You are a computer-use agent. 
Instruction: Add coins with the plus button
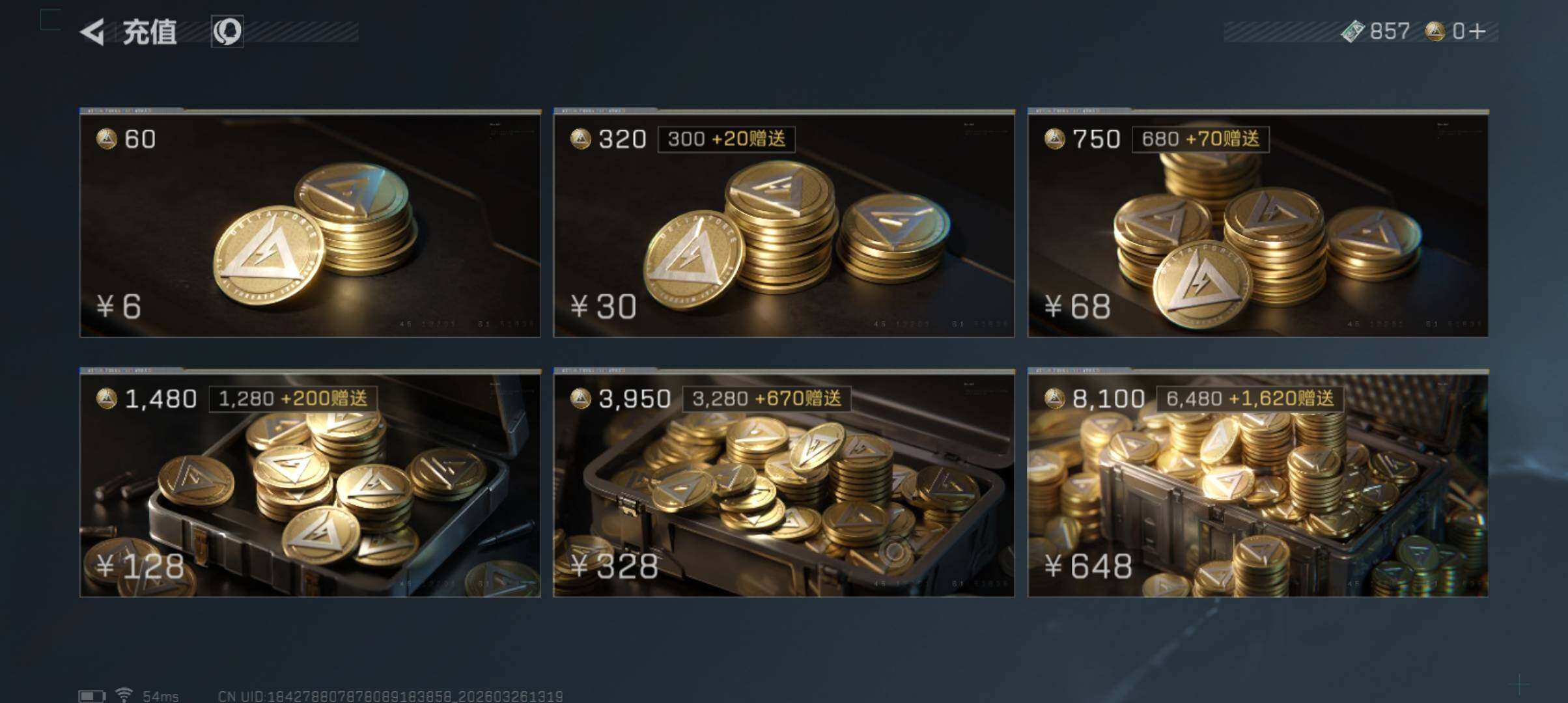tap(1477, 31)
